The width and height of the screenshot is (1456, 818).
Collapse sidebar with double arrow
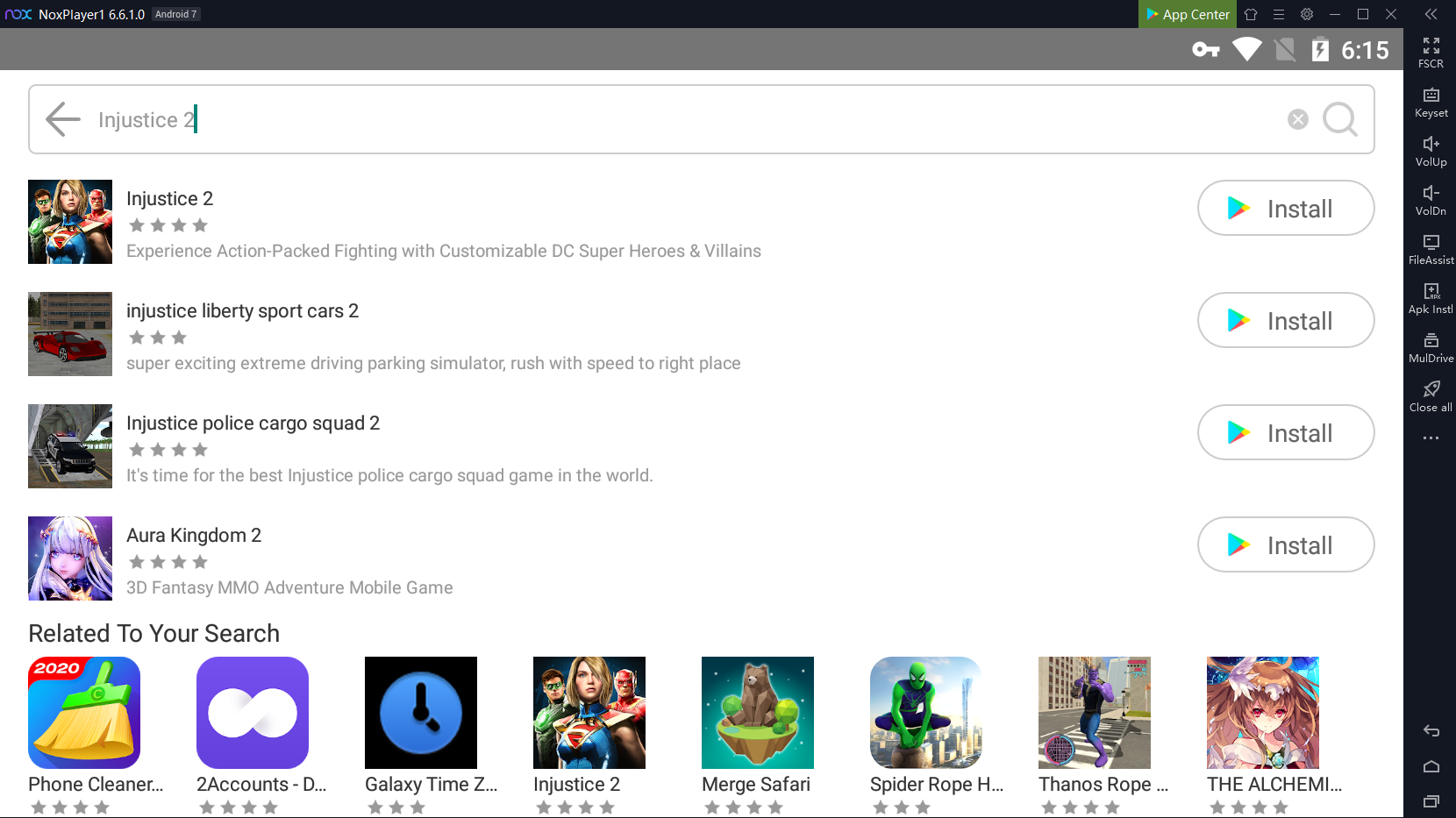click(1431, 14)
